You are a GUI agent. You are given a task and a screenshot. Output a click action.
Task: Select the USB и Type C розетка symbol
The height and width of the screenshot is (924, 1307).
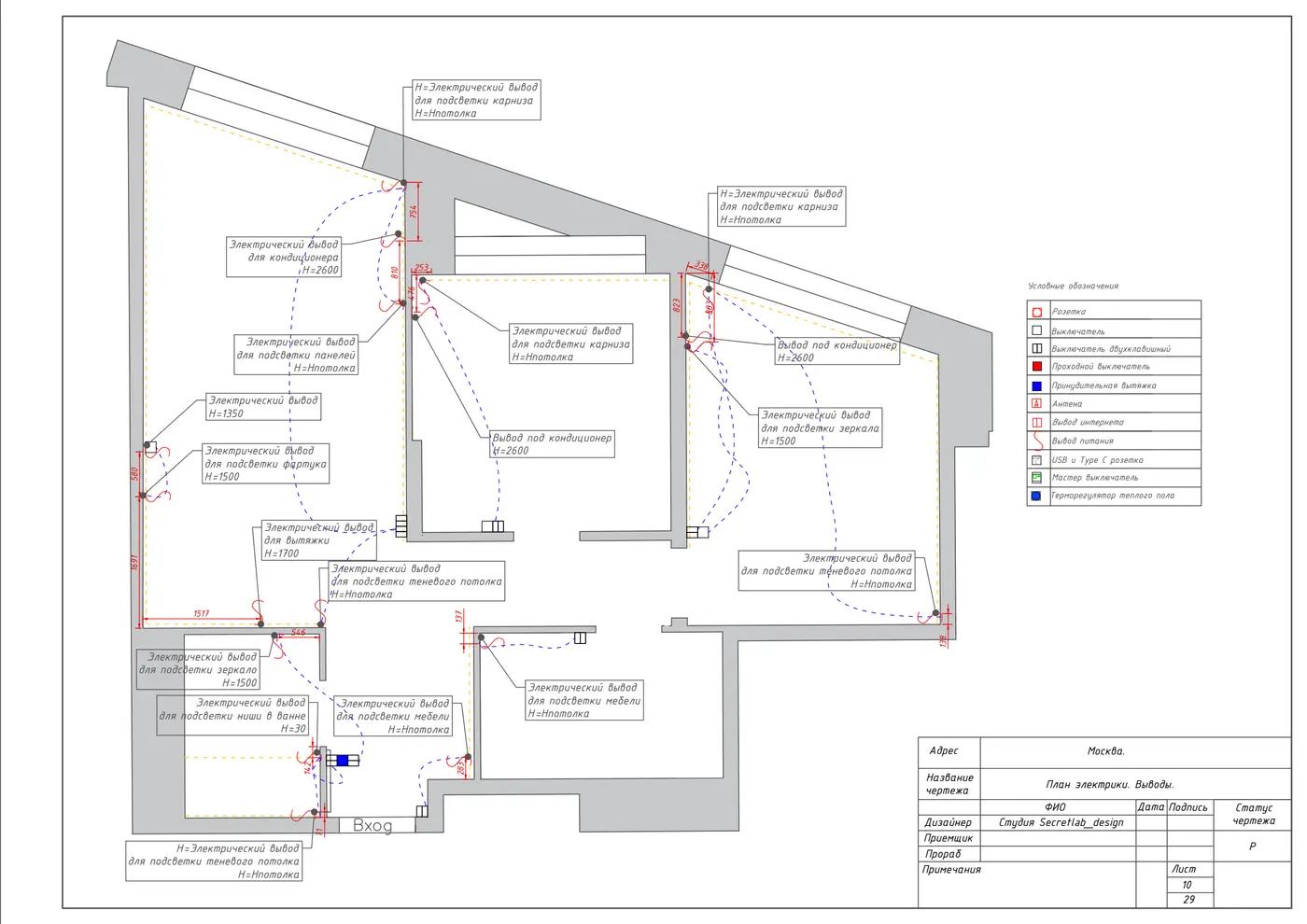click(1036, 459)
